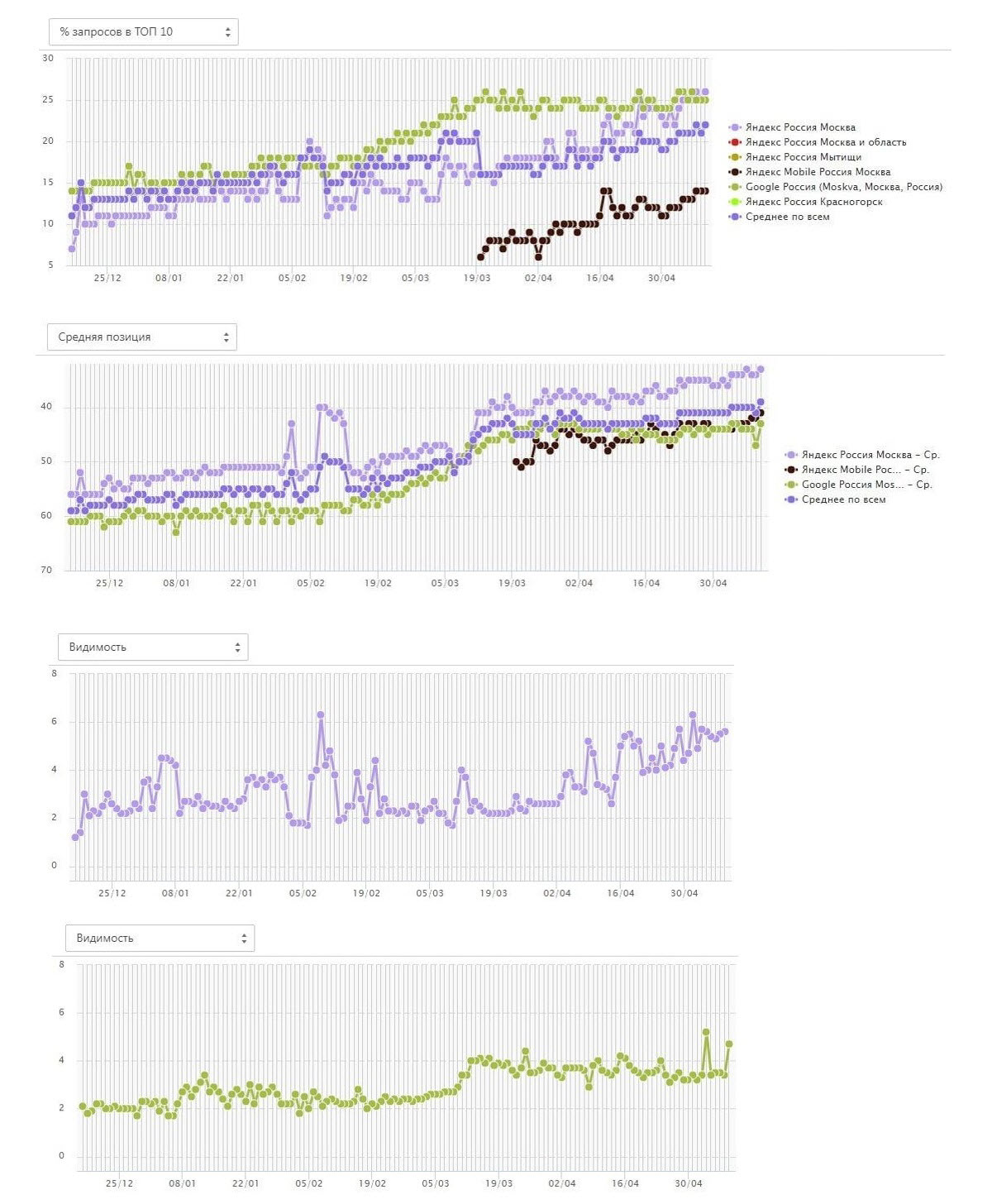Click the 02/04 date label under average position chart

[x=579, y=583]
